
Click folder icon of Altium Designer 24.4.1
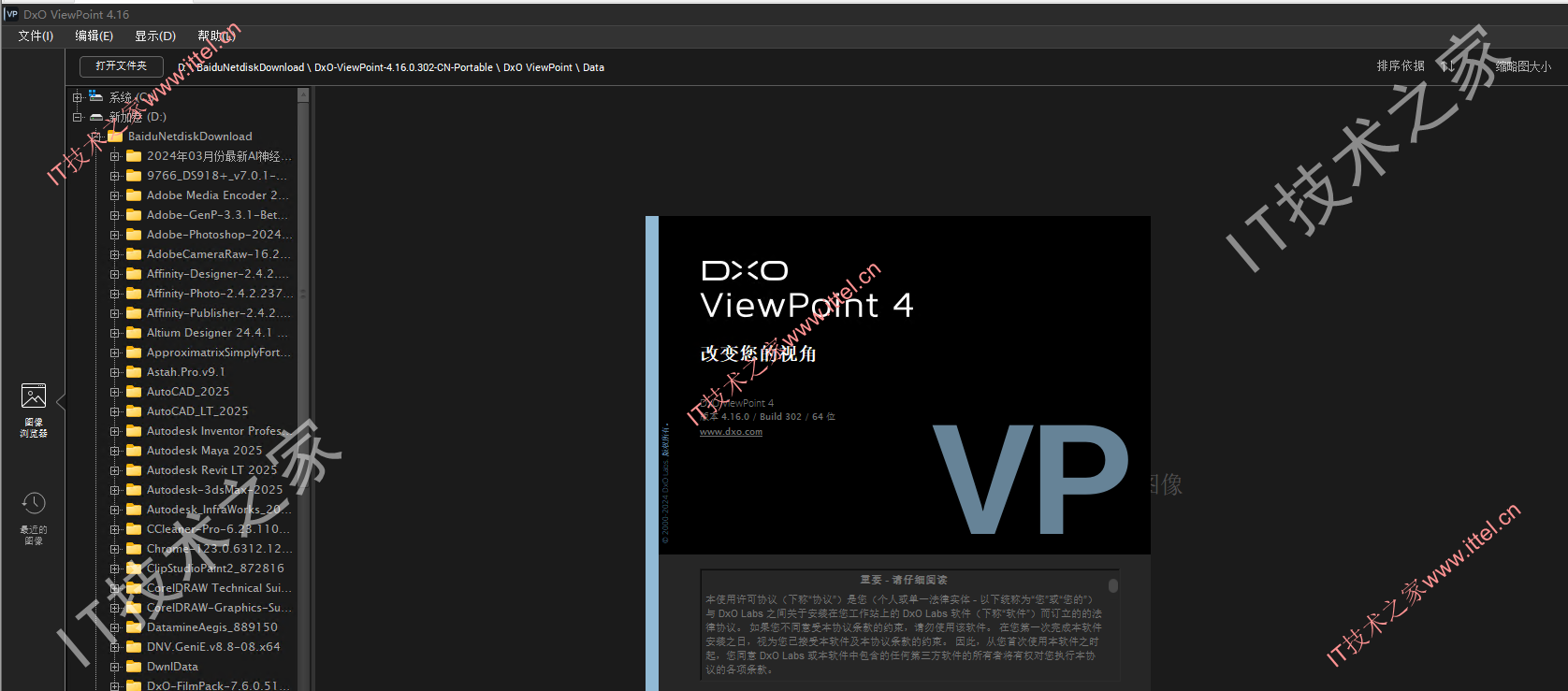[x=134, y=333]
